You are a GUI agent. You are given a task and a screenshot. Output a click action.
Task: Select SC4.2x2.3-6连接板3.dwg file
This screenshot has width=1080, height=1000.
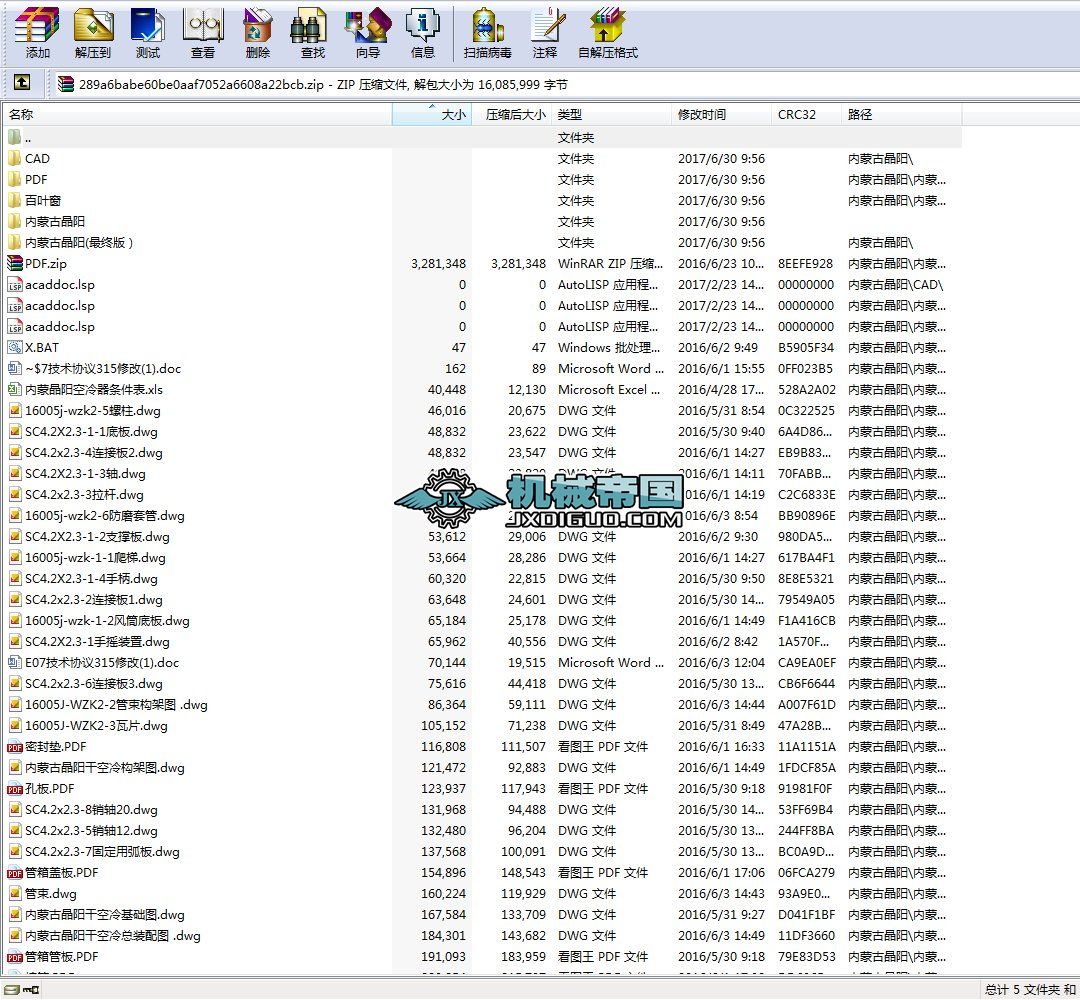pyautogui.click(x=482, y=683)
